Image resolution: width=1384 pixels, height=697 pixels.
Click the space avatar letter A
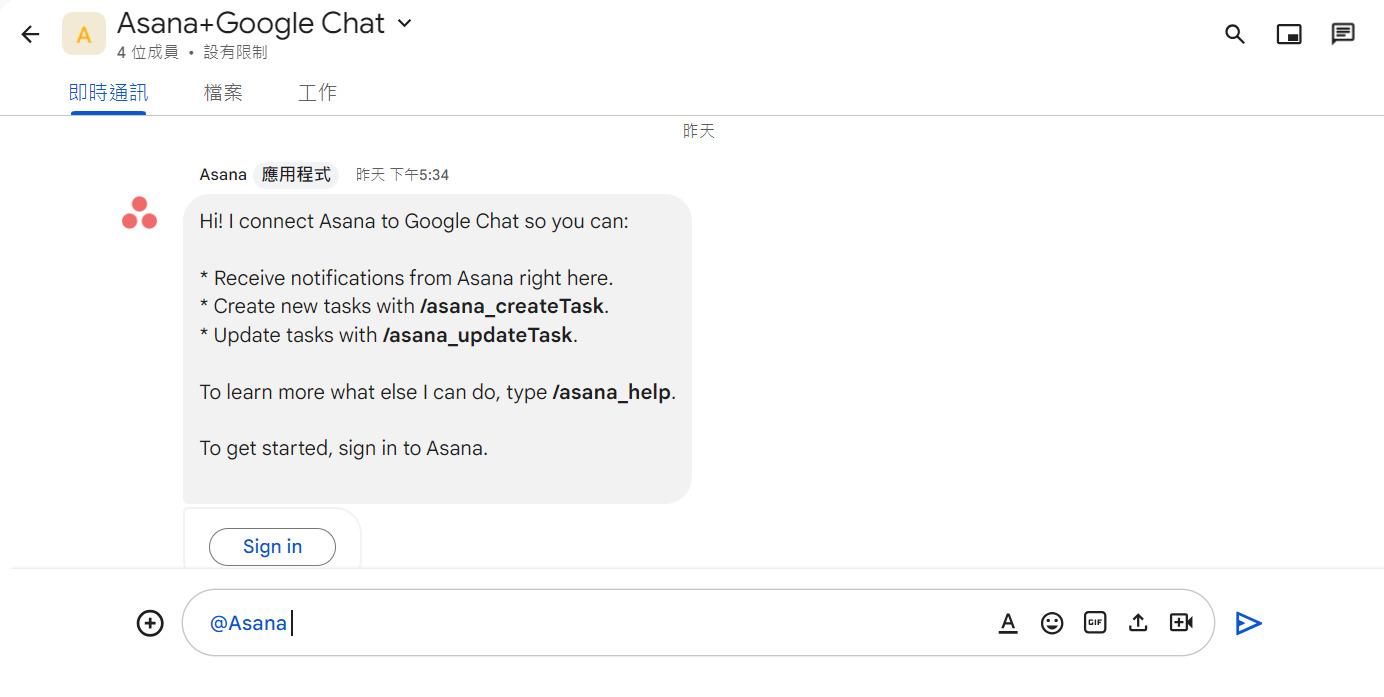[x=84, y=34]
